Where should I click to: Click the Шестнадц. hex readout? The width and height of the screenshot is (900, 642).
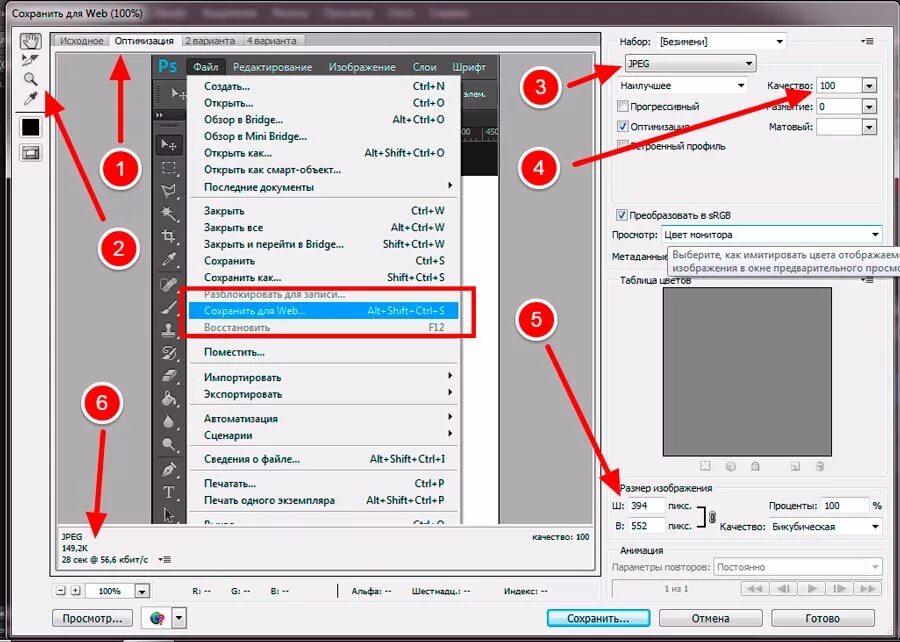point(441,590)
